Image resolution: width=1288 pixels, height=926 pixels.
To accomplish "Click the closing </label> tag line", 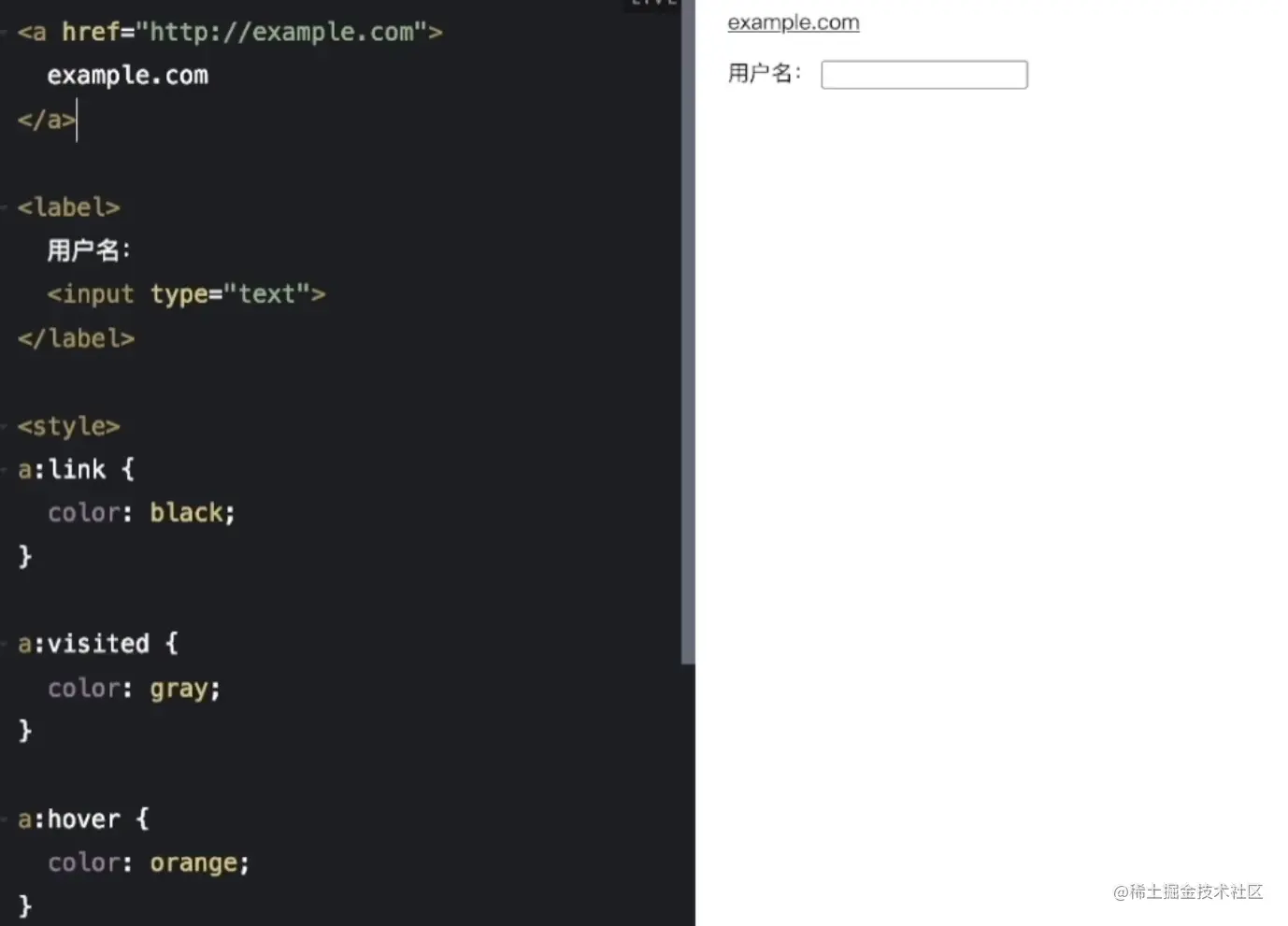I will 76,338.
